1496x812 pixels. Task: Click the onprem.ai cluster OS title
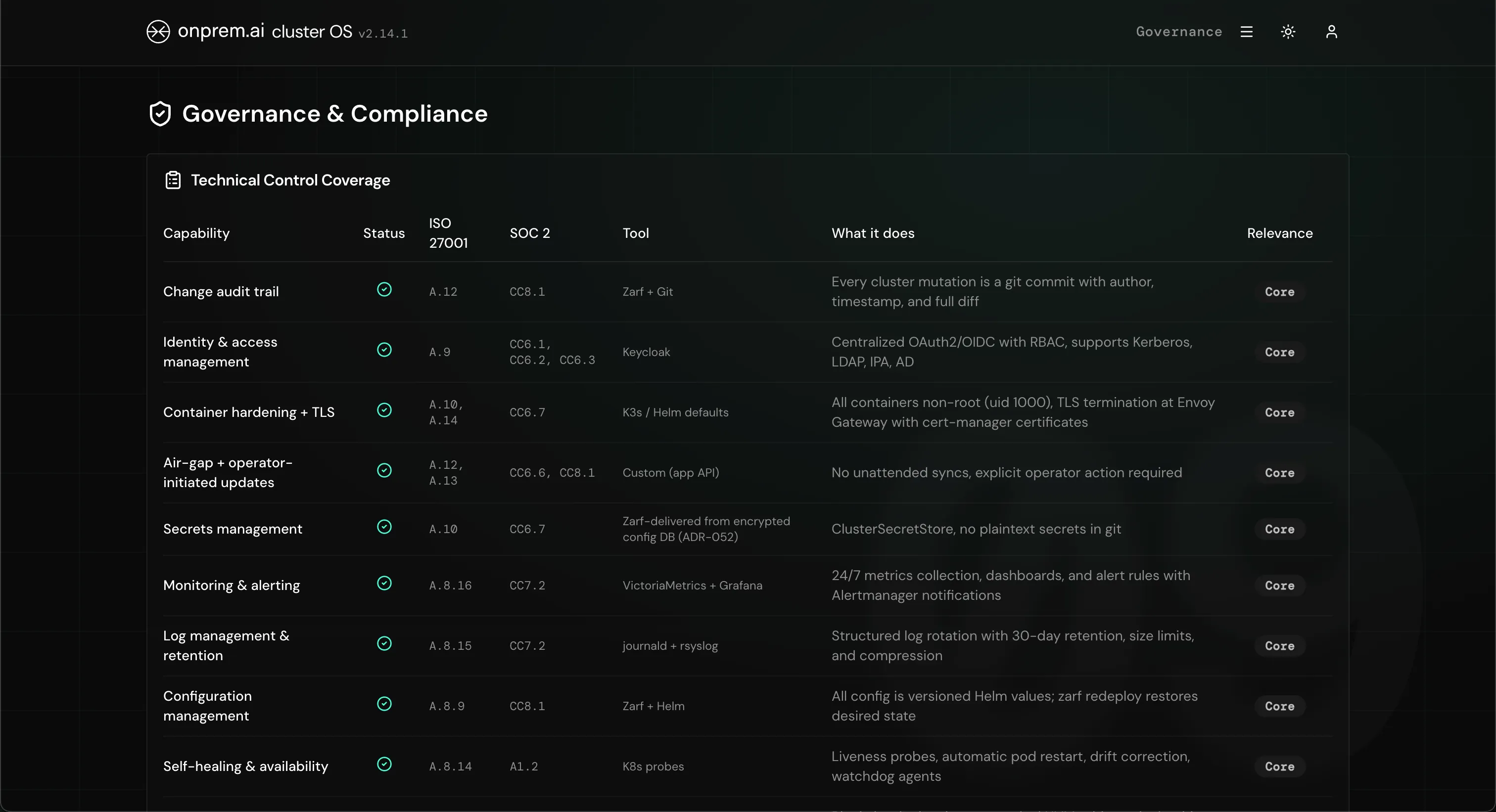(265, 31)
